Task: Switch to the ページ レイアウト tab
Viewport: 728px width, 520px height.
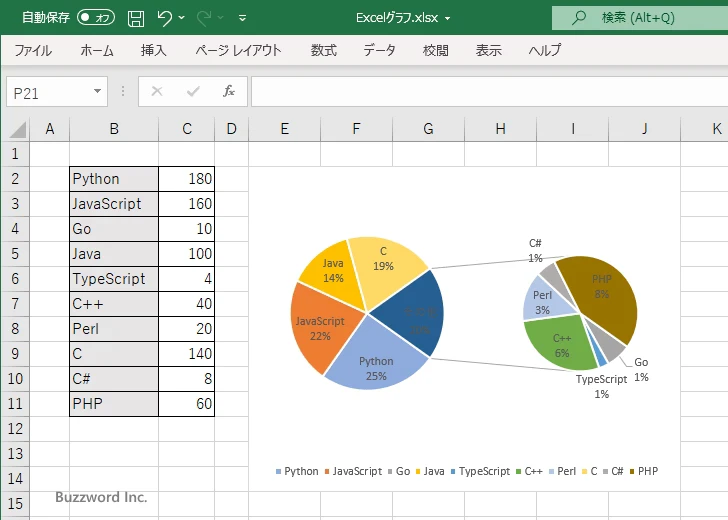Action: pos(238,50)
